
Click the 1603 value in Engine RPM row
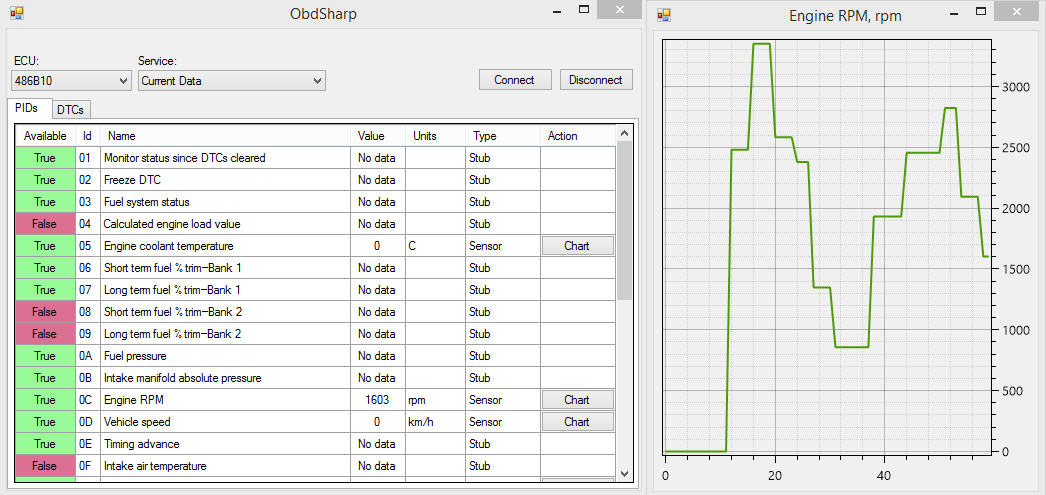pyautogui.click(x=378, y=400)
